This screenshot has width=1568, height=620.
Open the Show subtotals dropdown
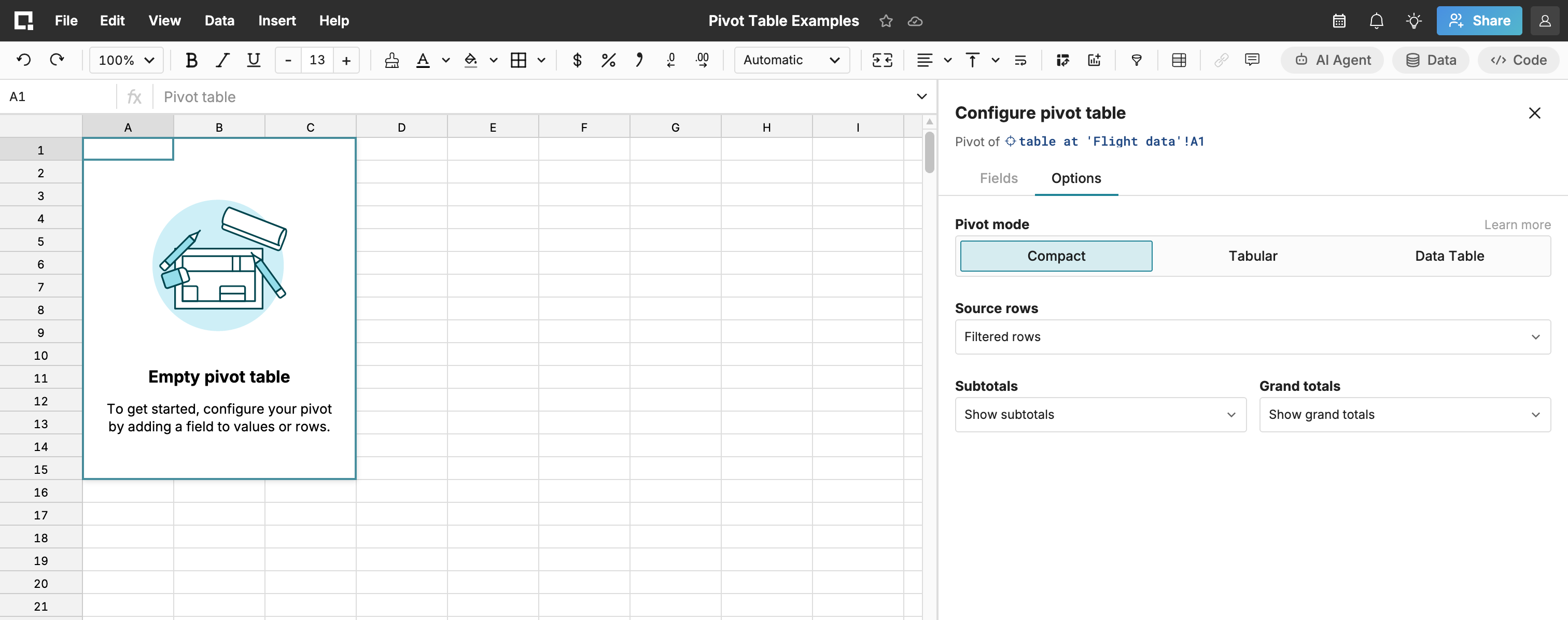[1100, 415]
